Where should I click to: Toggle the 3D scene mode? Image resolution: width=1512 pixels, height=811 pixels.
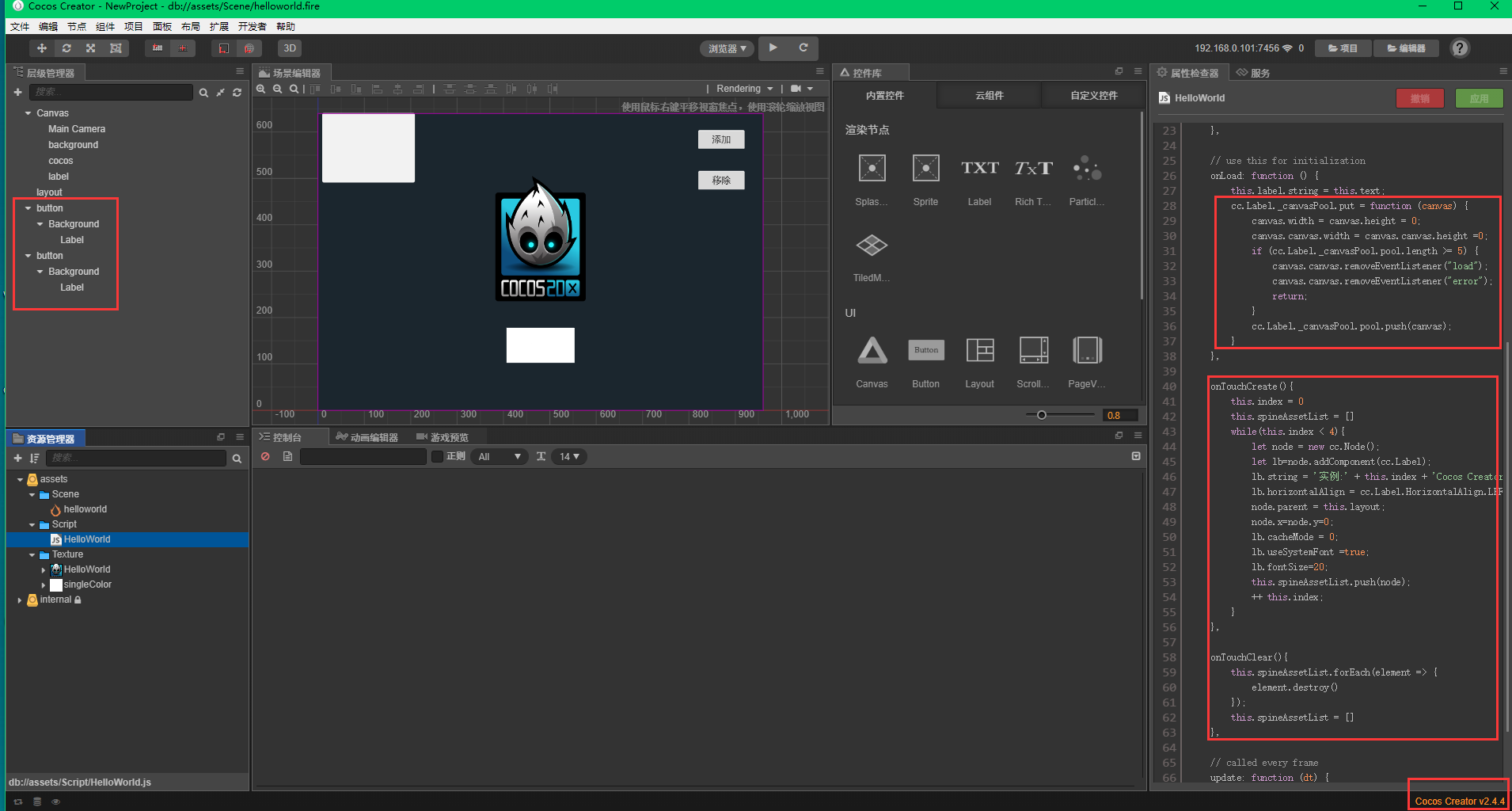pos(290,48)
